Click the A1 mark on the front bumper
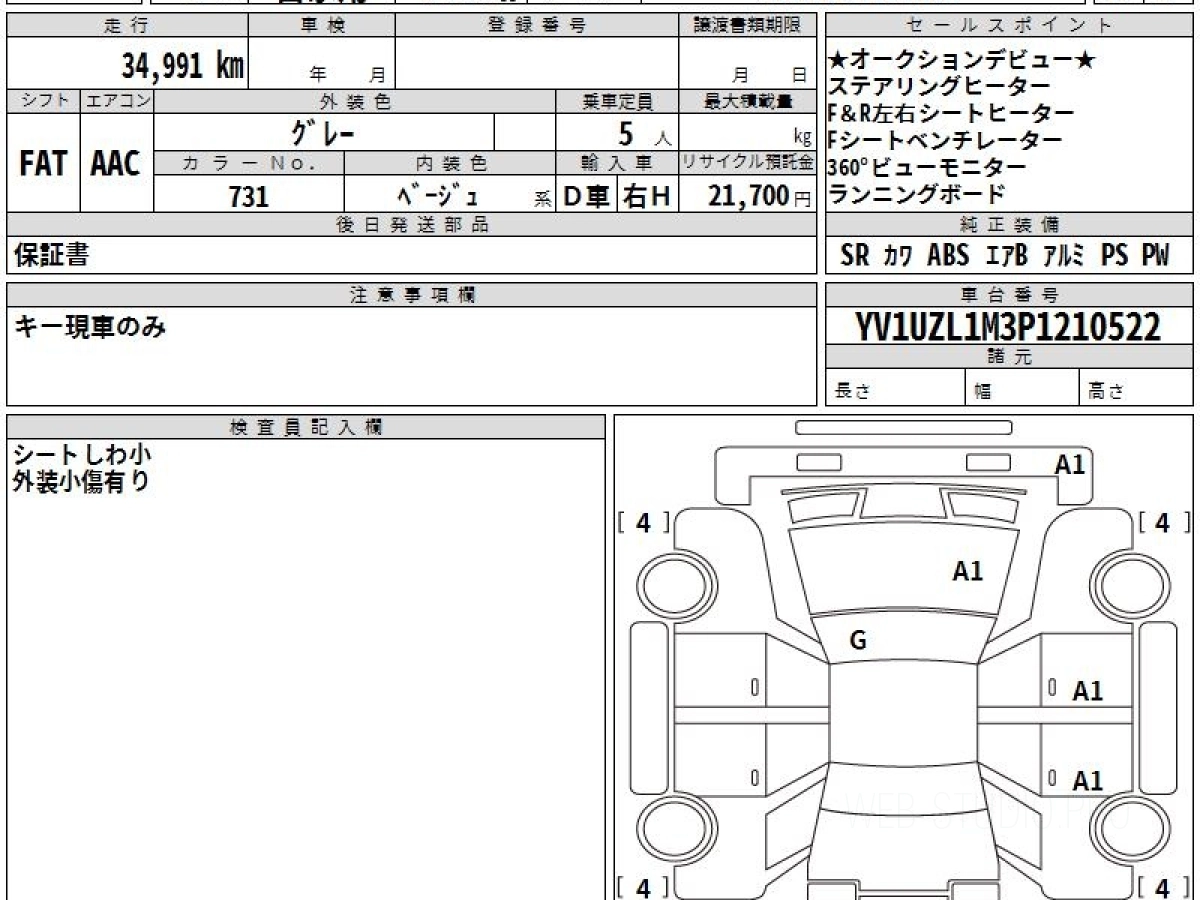The image size is (1200, 900). [x=1070, y=464]
